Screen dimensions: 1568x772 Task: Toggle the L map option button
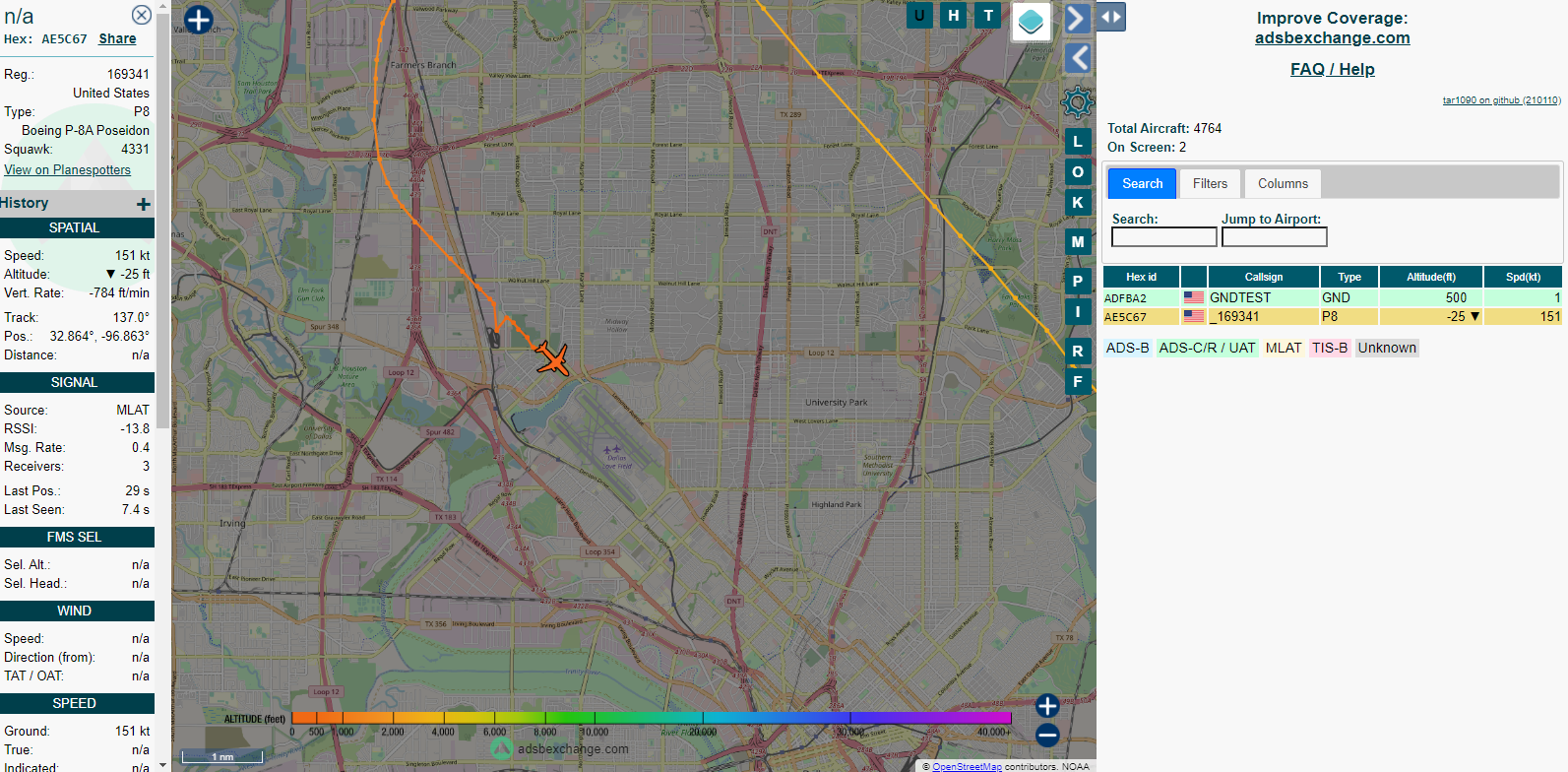(1078, 142)
